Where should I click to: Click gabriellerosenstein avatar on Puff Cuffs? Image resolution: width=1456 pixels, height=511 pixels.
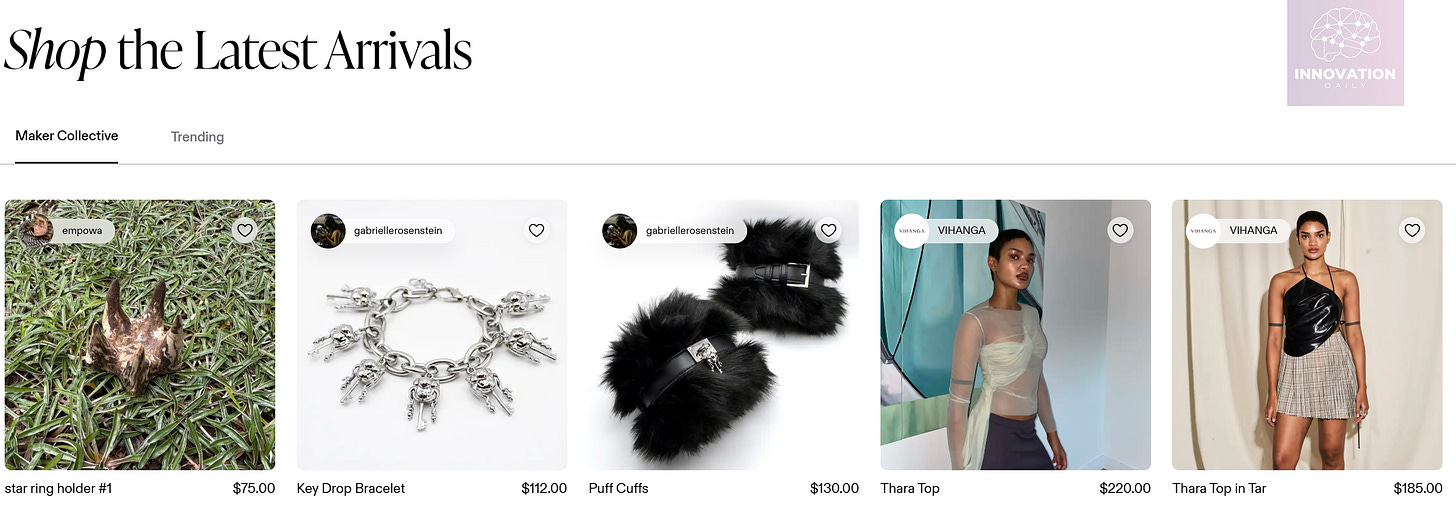(619, 230)
